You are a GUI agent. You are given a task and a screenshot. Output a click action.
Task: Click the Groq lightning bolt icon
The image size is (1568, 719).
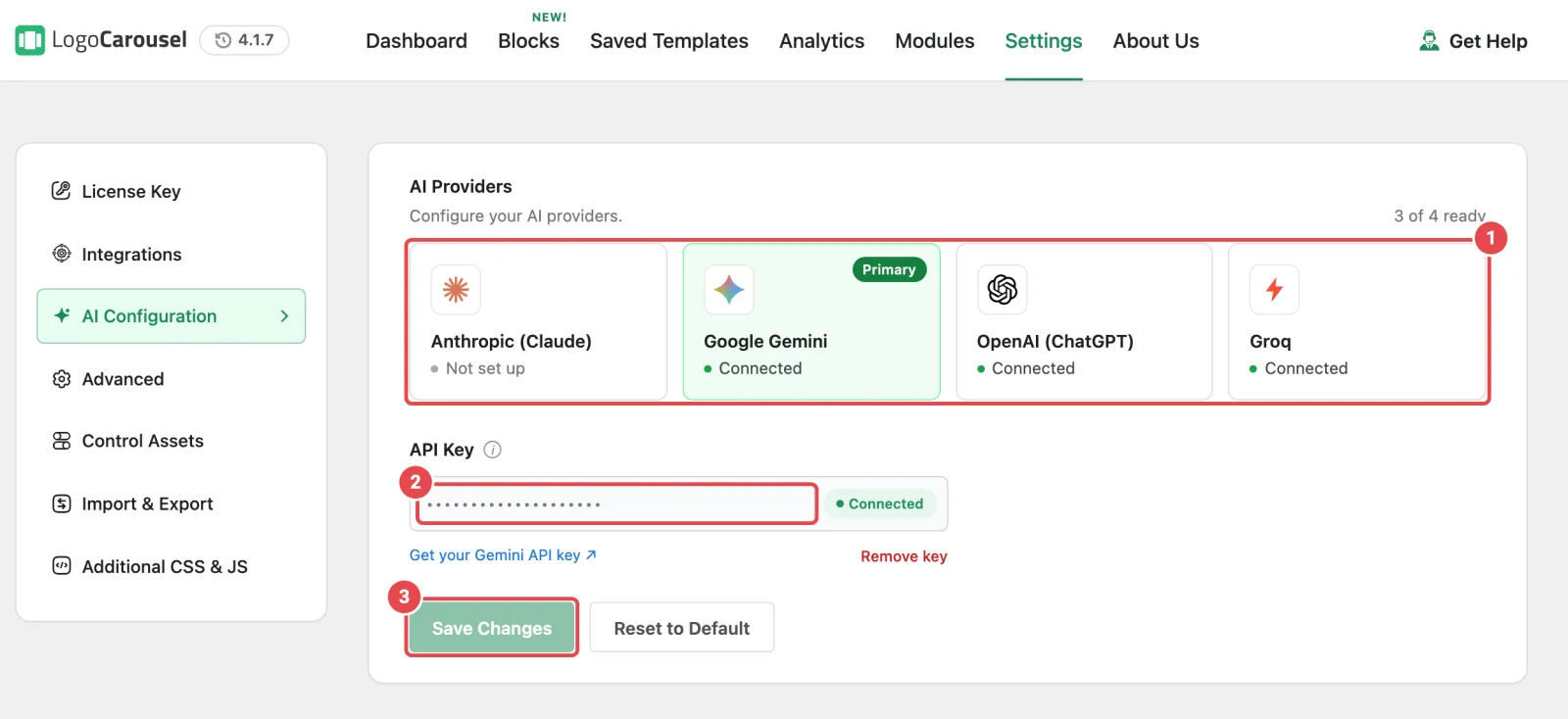[x=1274, y=289]
